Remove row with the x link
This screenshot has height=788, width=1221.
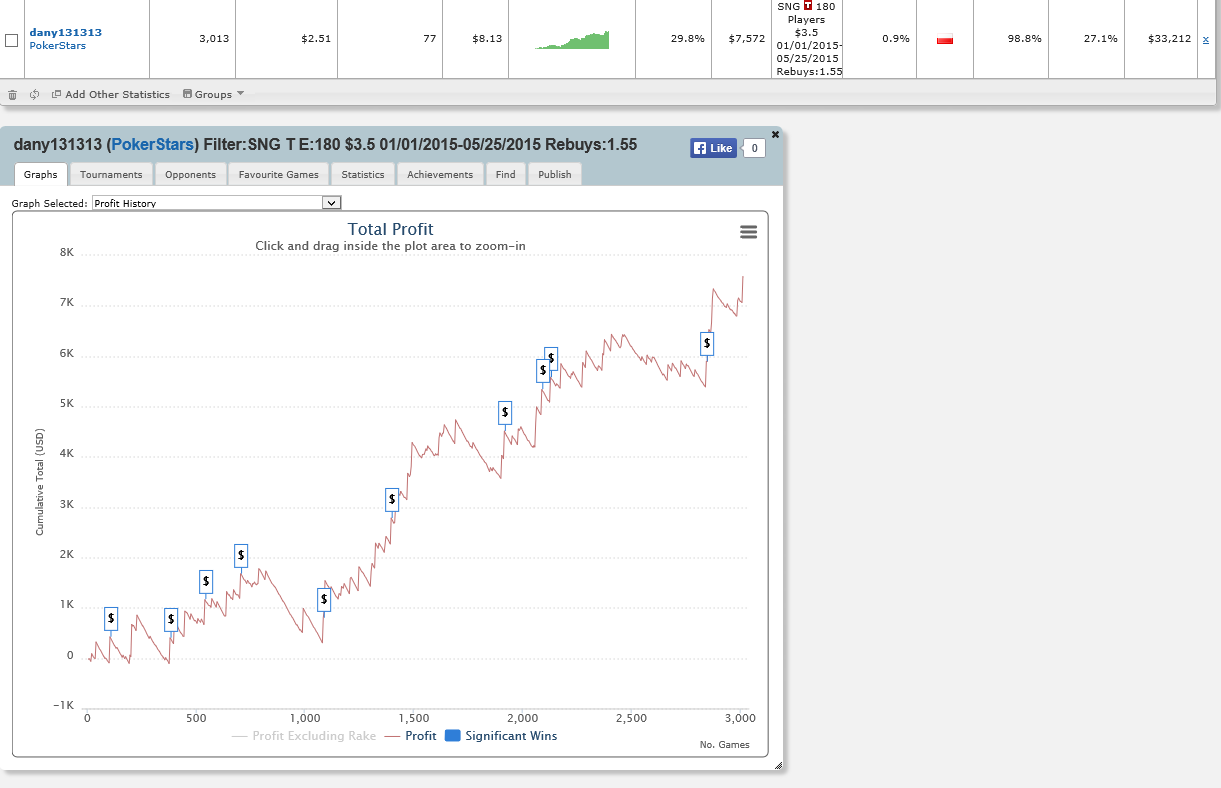1205,40
